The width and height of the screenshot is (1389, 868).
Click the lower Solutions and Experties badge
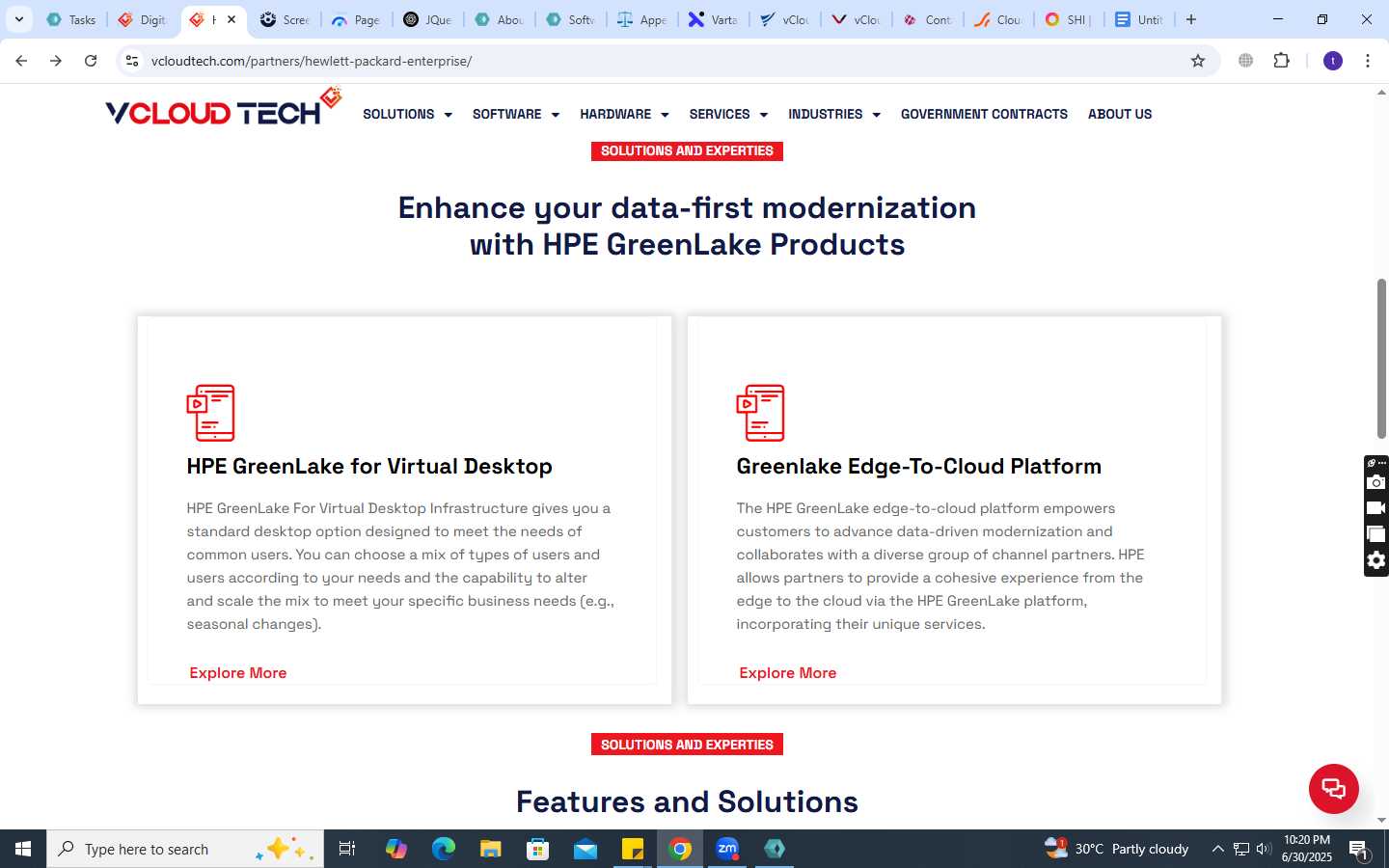click(x=687, y=745)
